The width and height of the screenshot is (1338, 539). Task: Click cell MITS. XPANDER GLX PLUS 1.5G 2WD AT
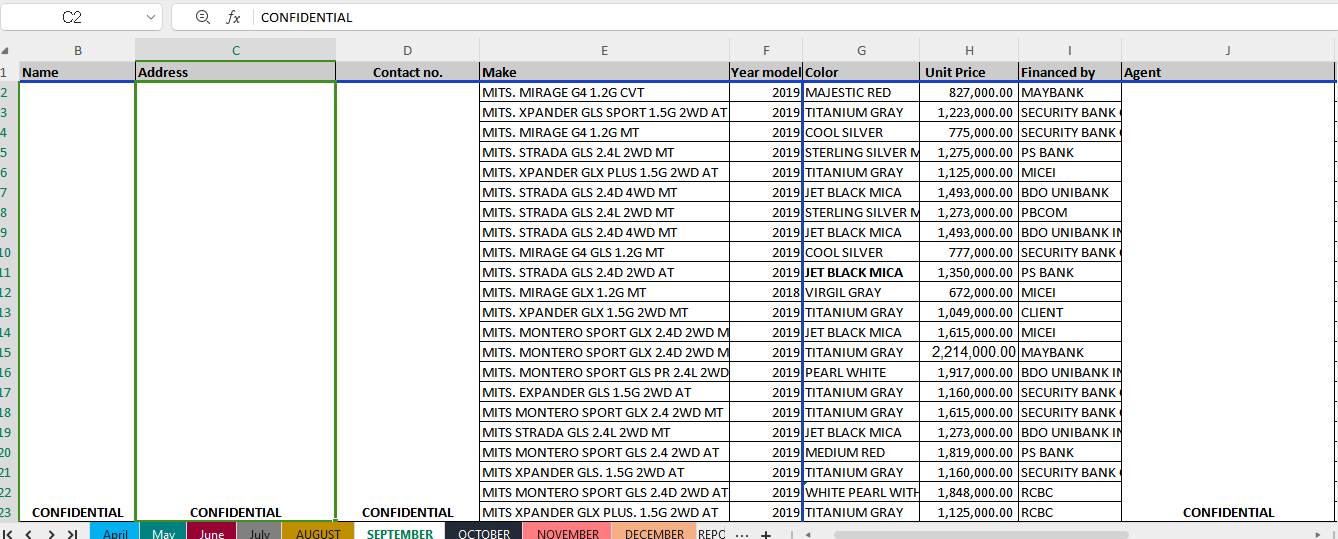tap(605, 172)
